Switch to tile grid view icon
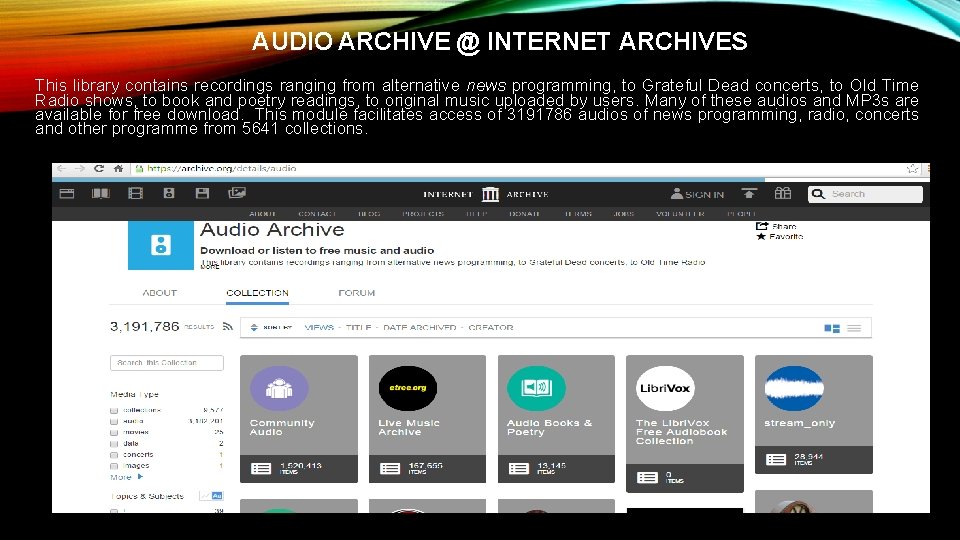 tap(832, 329)
